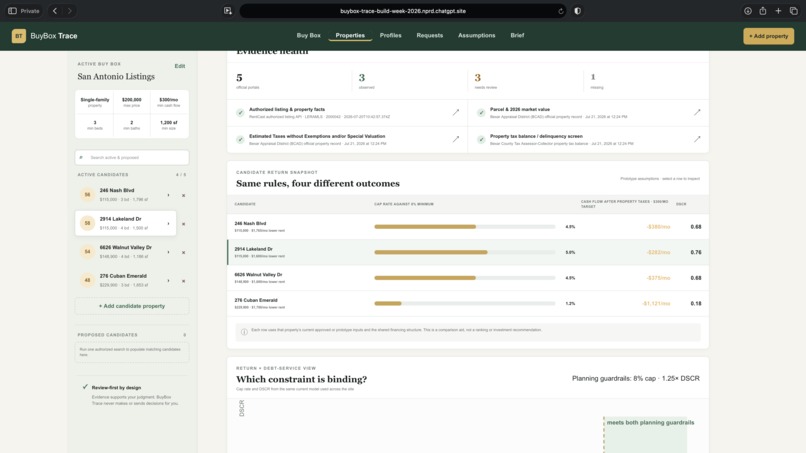The height and width of the screenshot is (453, 806).
Task: Show the tab overview icon
Action: pyautogui.click(x=794, y=11)
